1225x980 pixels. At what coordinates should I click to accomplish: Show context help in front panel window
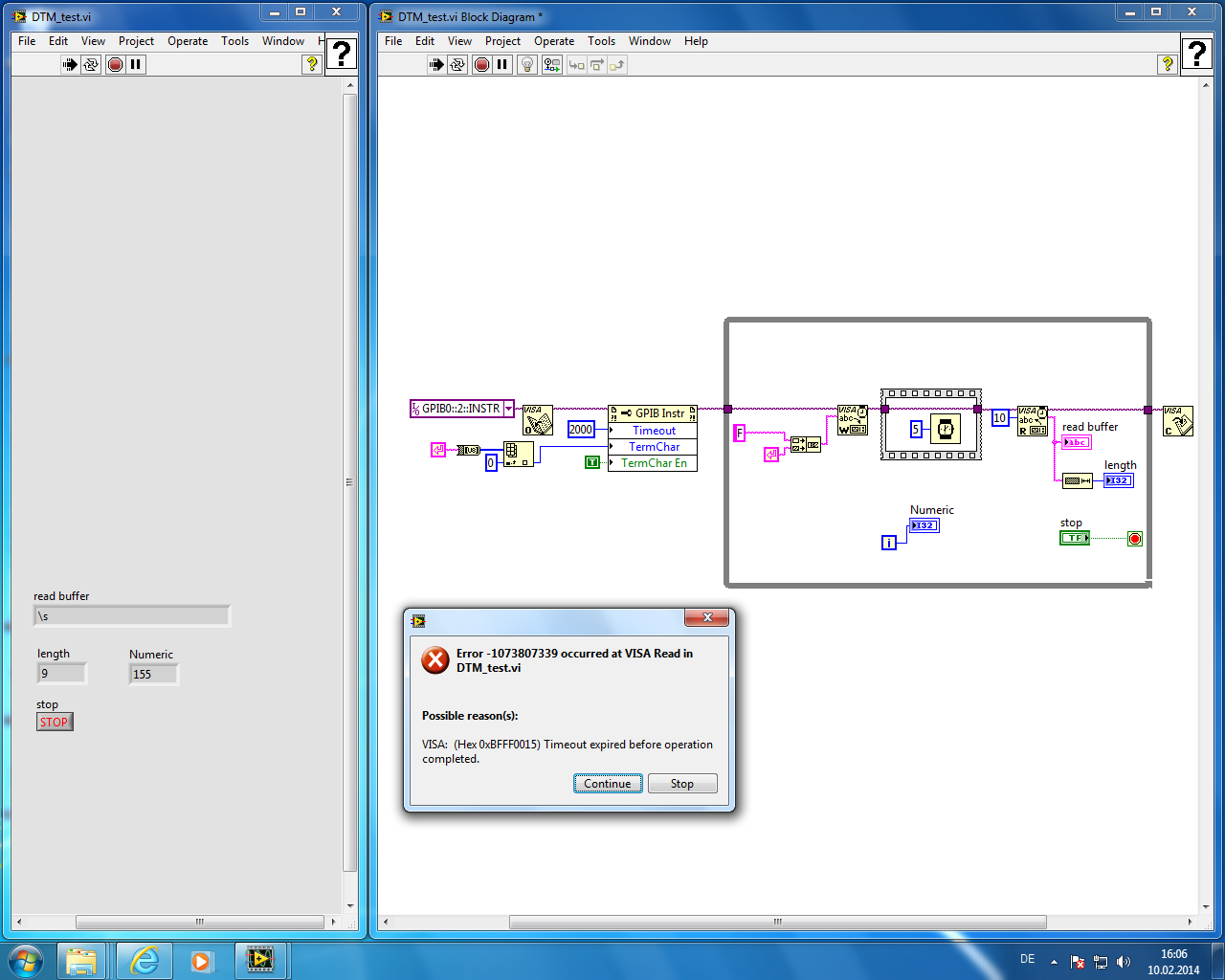[312, 64]
